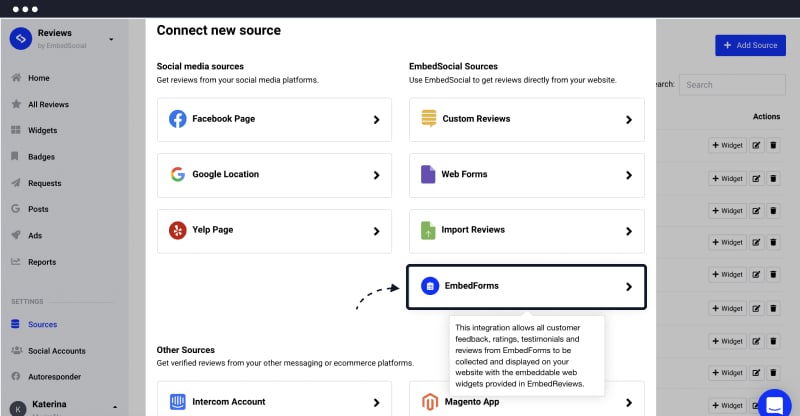
Task: Click the chevron on Intercom Account card
Action: [x=377, y=403]
